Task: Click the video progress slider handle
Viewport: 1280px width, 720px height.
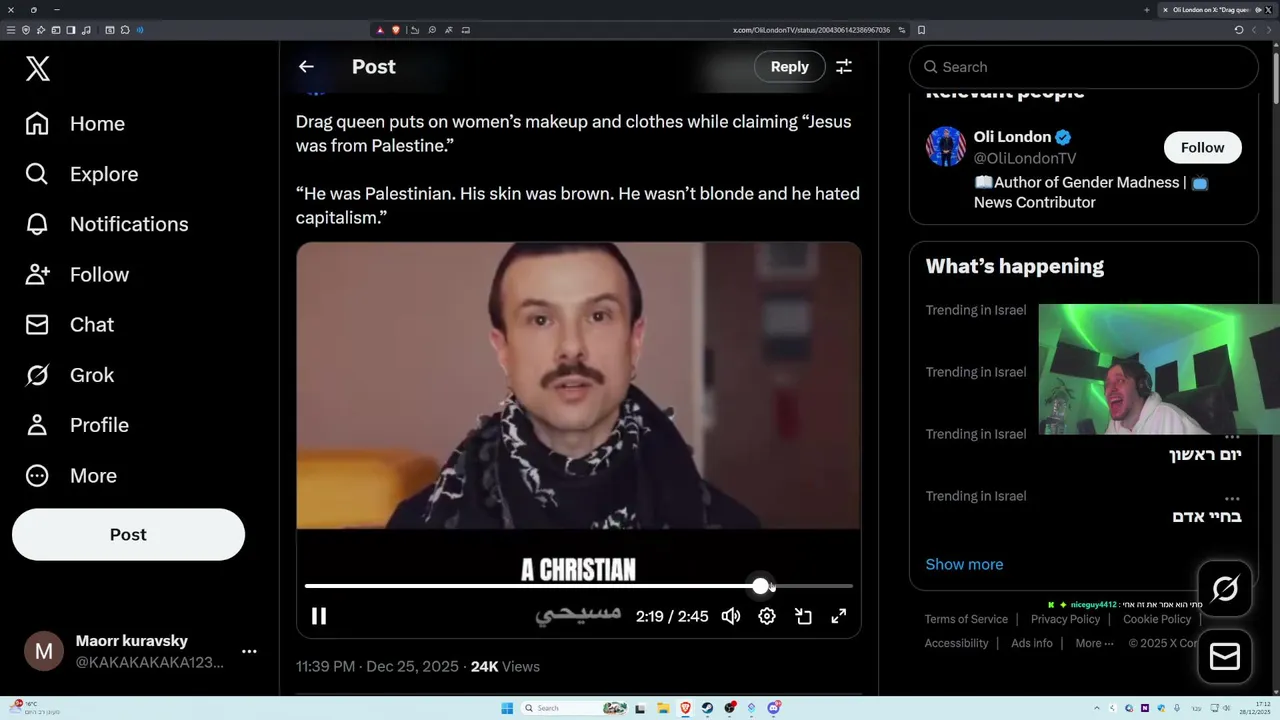Action: click(761, 586)
